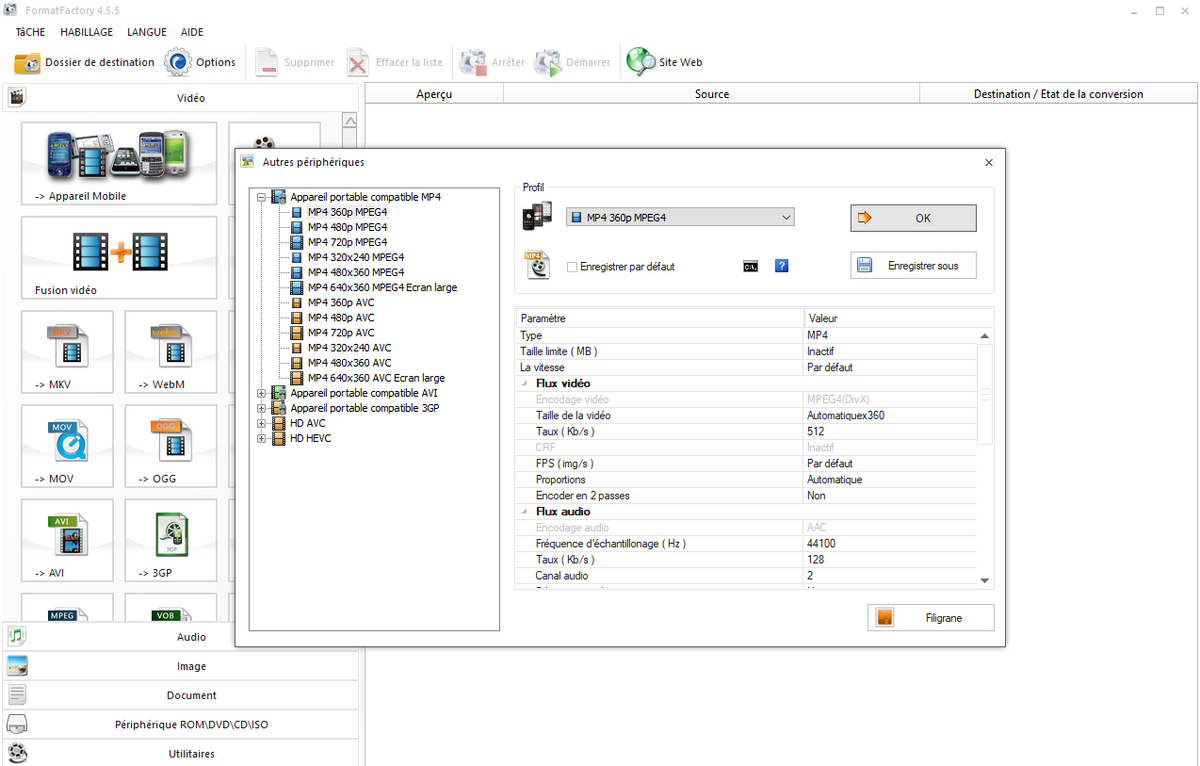Screen dimensions: 1200x766
Task: Click the parameter list scrollbar down arrow
Action: (x=985, y=580)
